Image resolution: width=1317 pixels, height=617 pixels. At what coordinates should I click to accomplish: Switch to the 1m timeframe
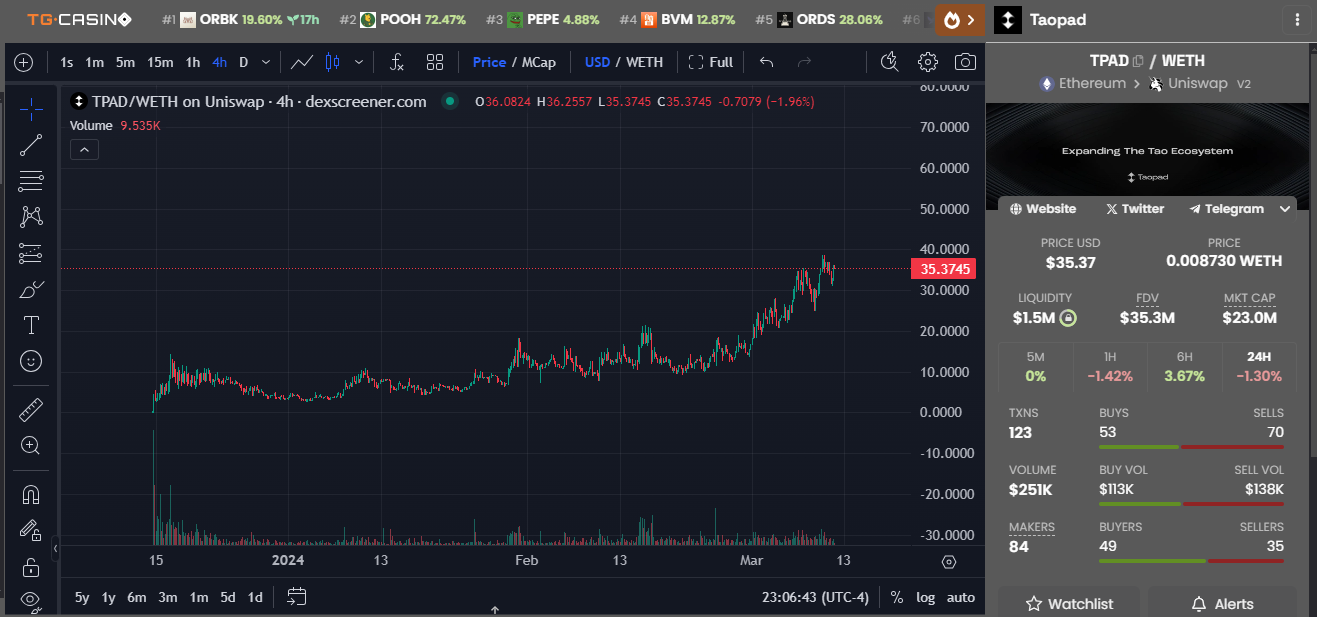(x=94, y=62)
